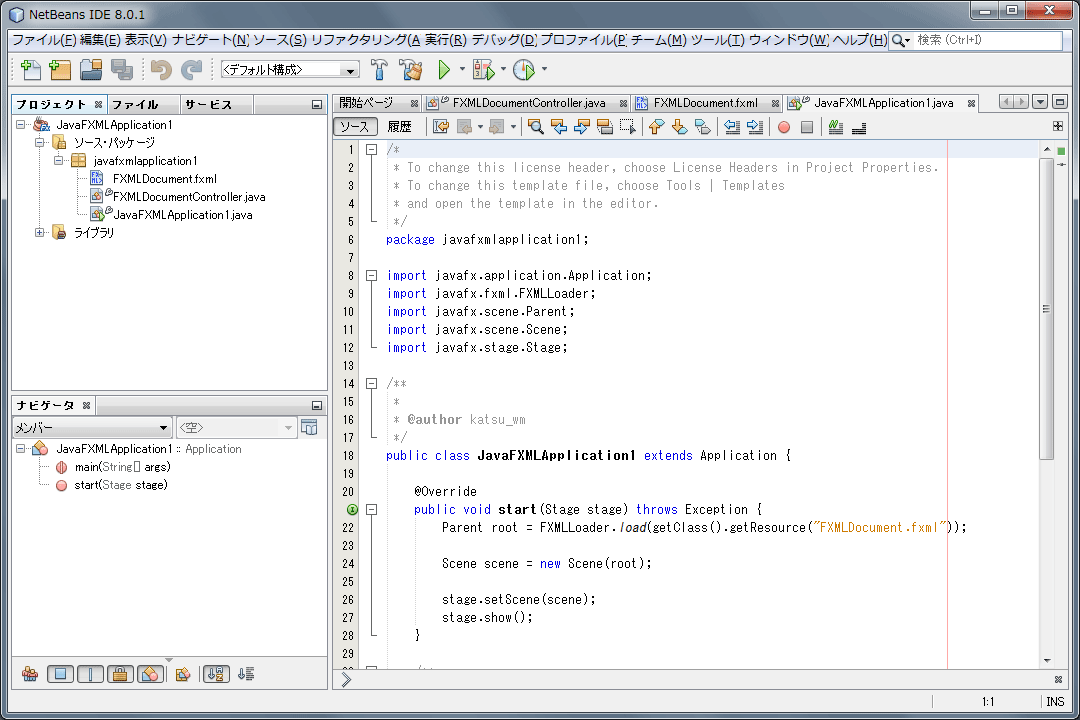The width and height of the screenshot is (1080, 720).
Task: Select start(Stage stage) in the Navigator
Action: 121,485
